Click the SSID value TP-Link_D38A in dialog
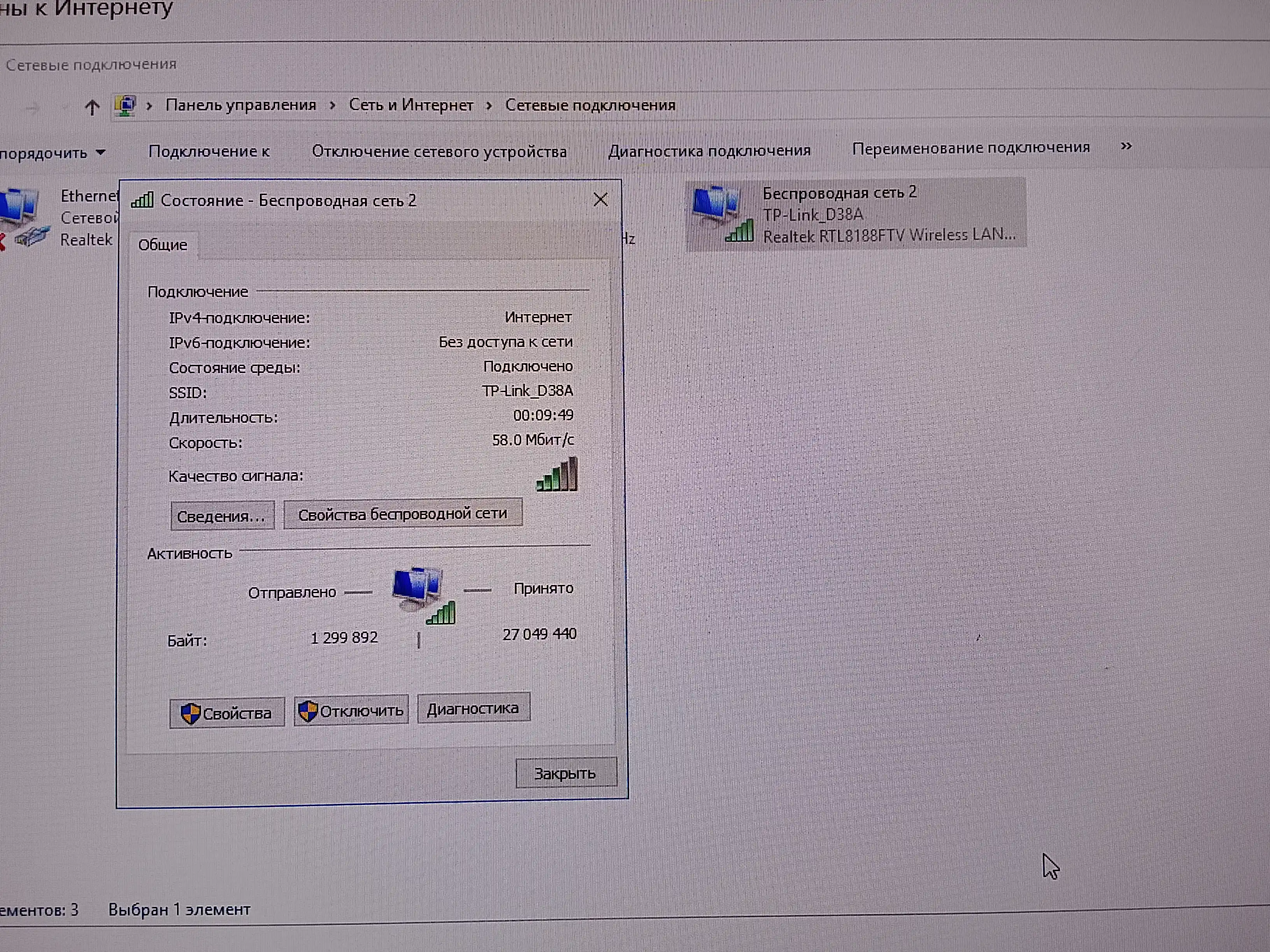This screenshot has height=952, width=1270. (x=527, y=391)
